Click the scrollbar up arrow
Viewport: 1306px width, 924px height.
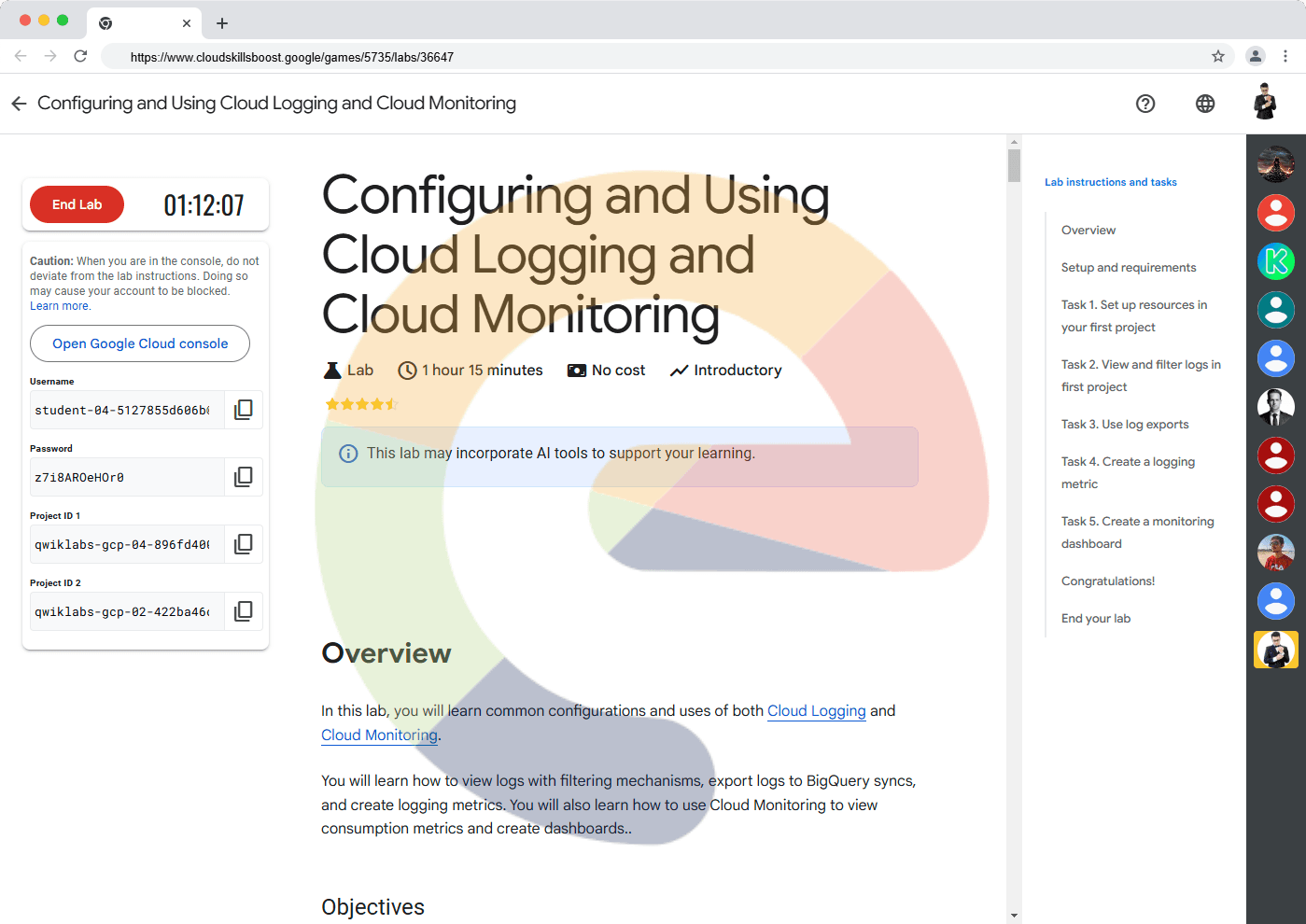1014,142
